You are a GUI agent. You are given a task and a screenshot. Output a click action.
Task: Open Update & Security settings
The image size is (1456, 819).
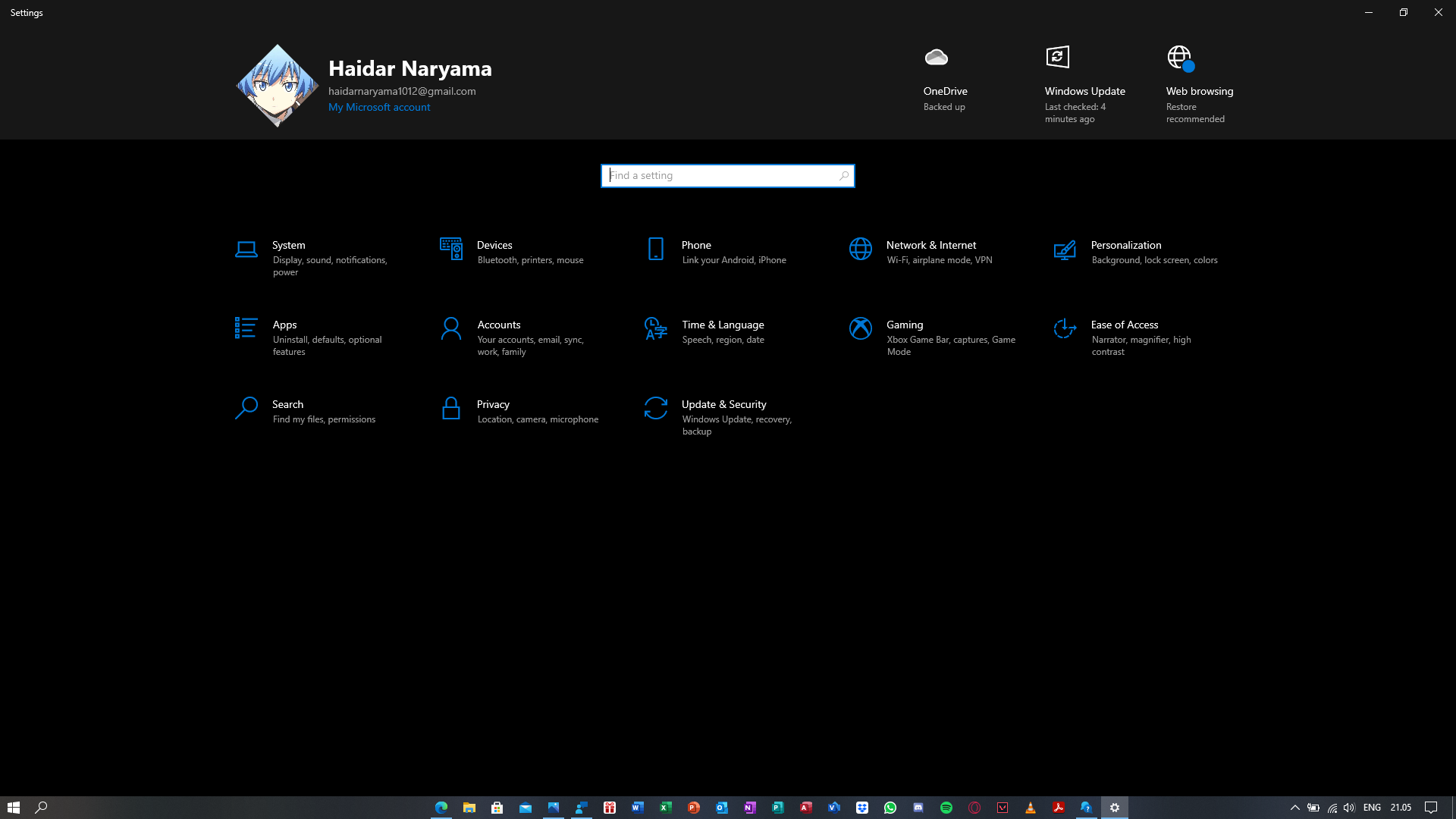click(x=732, y=417)
